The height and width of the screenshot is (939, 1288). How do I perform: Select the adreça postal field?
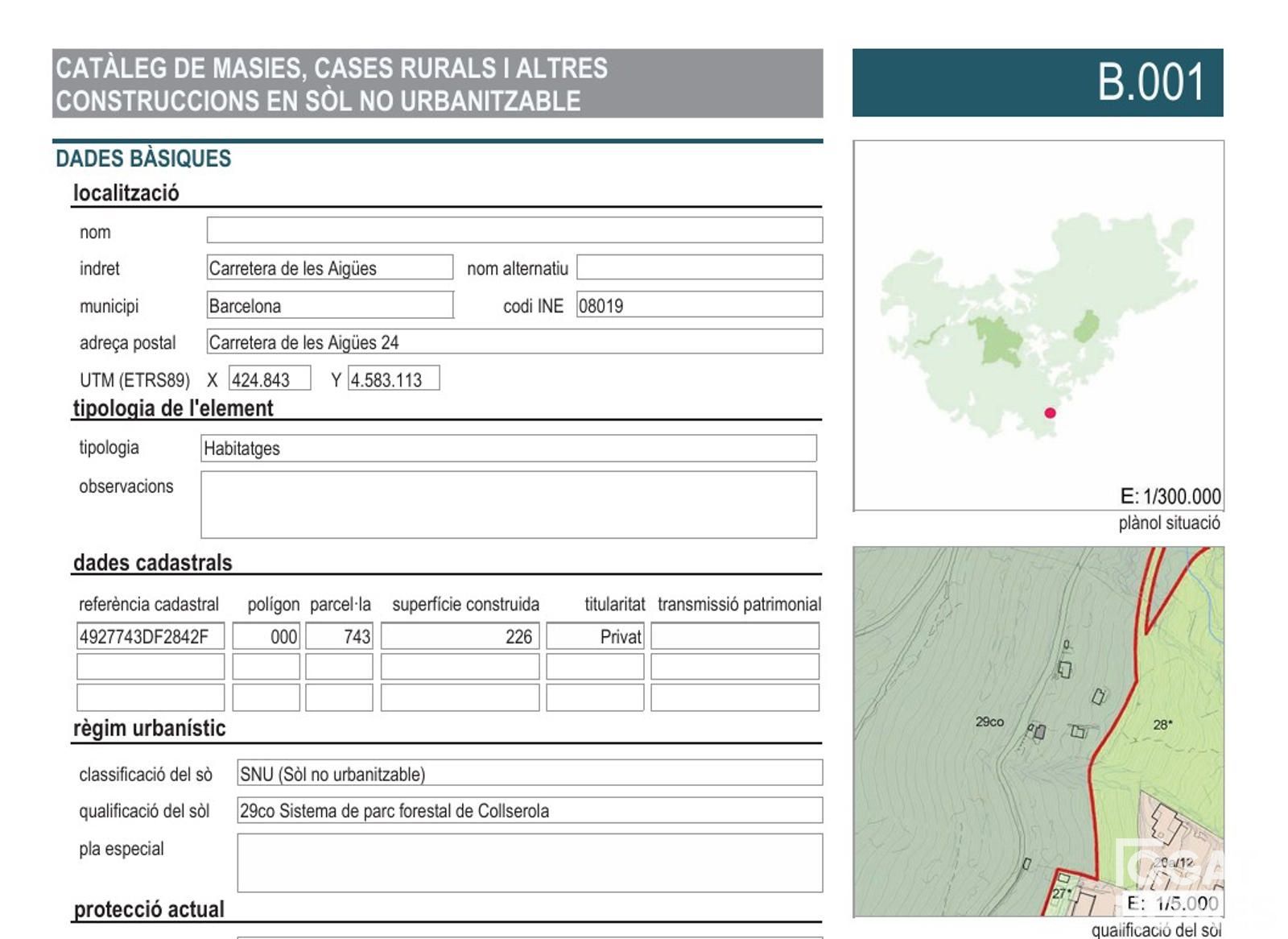tap(514, 341)
